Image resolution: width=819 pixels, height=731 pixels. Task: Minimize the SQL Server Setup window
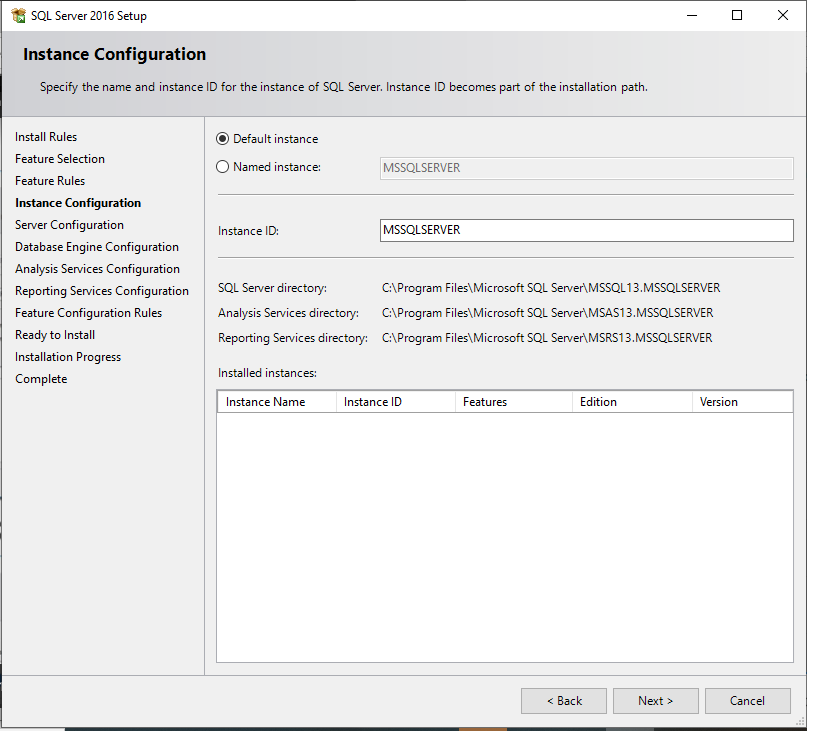tap(692, 16)
